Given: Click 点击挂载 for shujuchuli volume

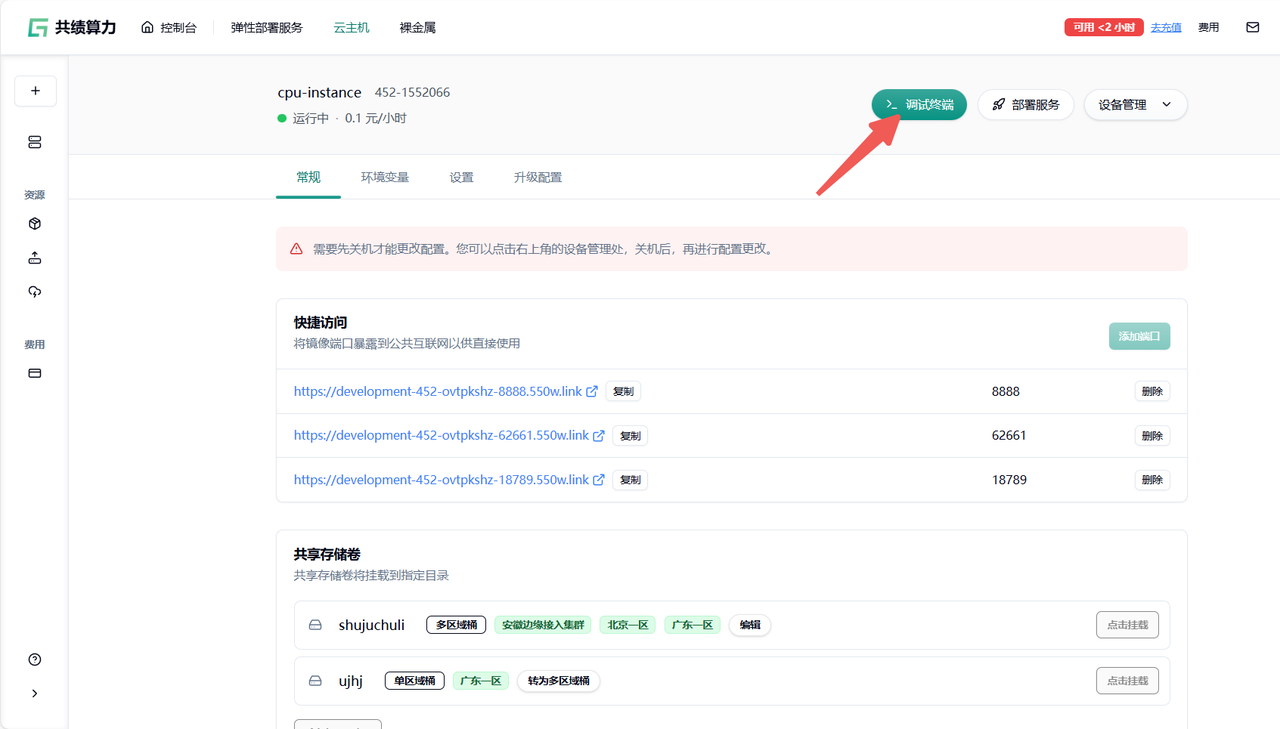Looking at the screenshot, I should pos(1127,625).
